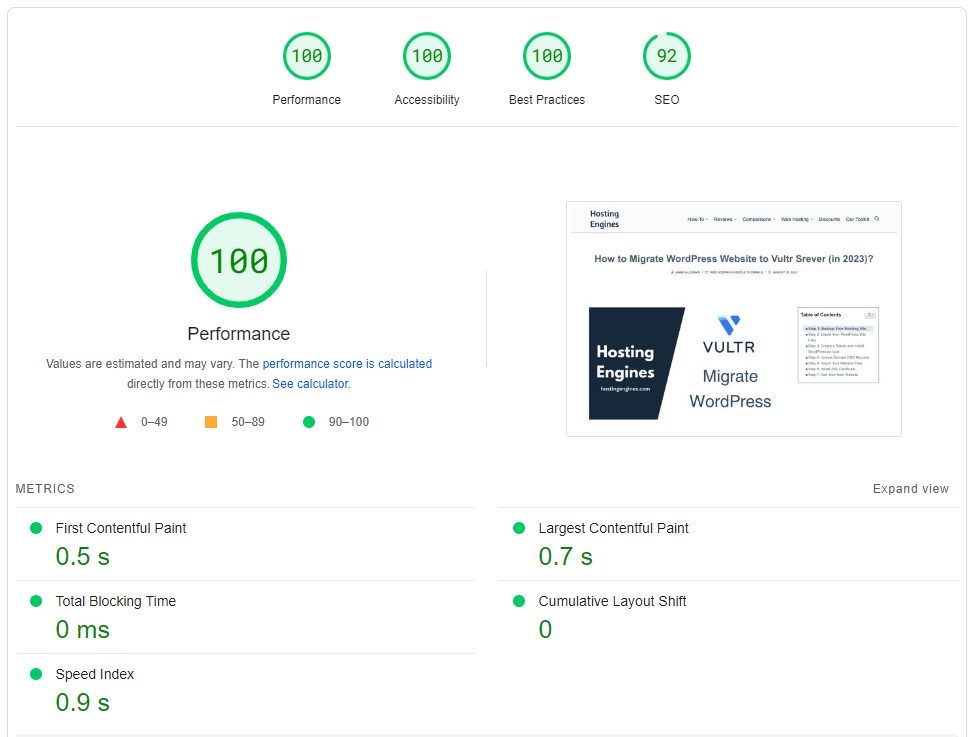
Task: Click the red triangle 0–49 legend icon
Action: coord(121,423)
